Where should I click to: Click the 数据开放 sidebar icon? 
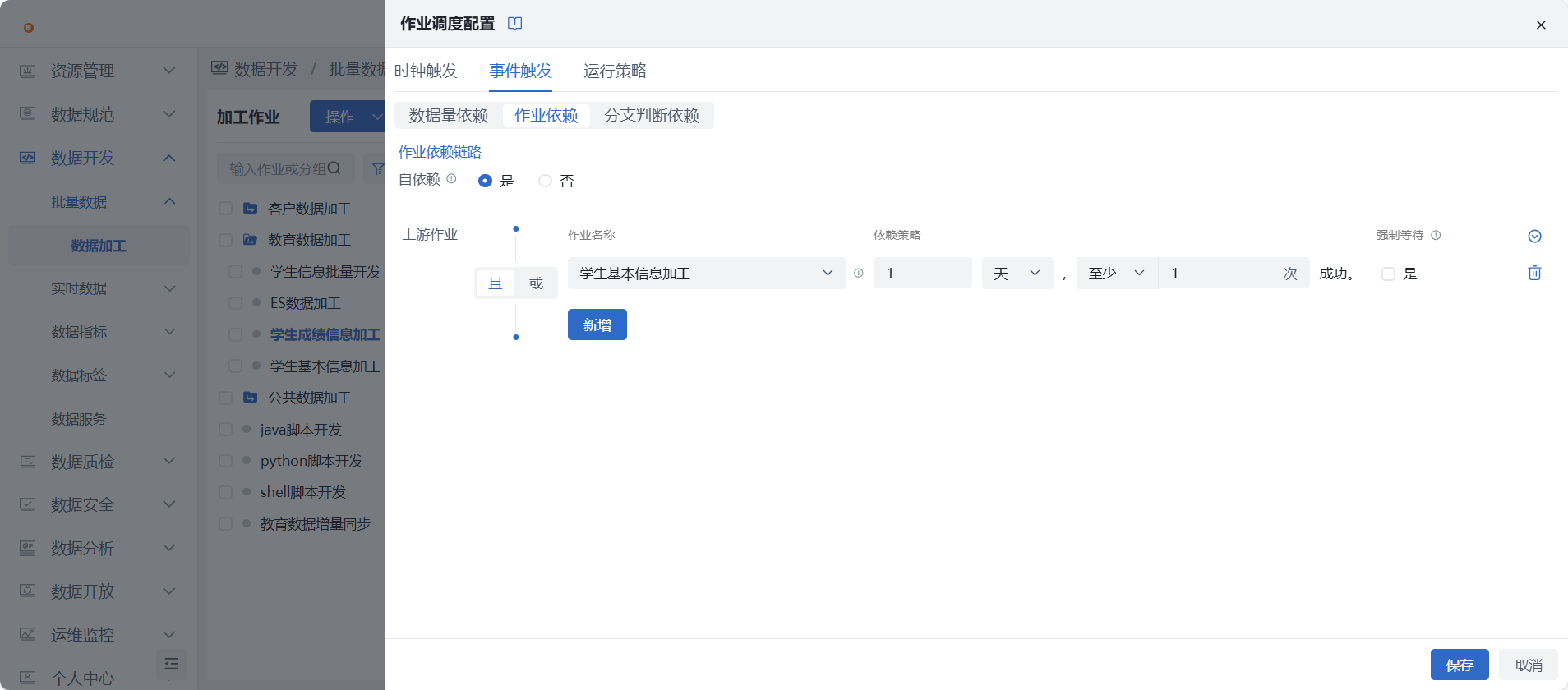[27, 591]
